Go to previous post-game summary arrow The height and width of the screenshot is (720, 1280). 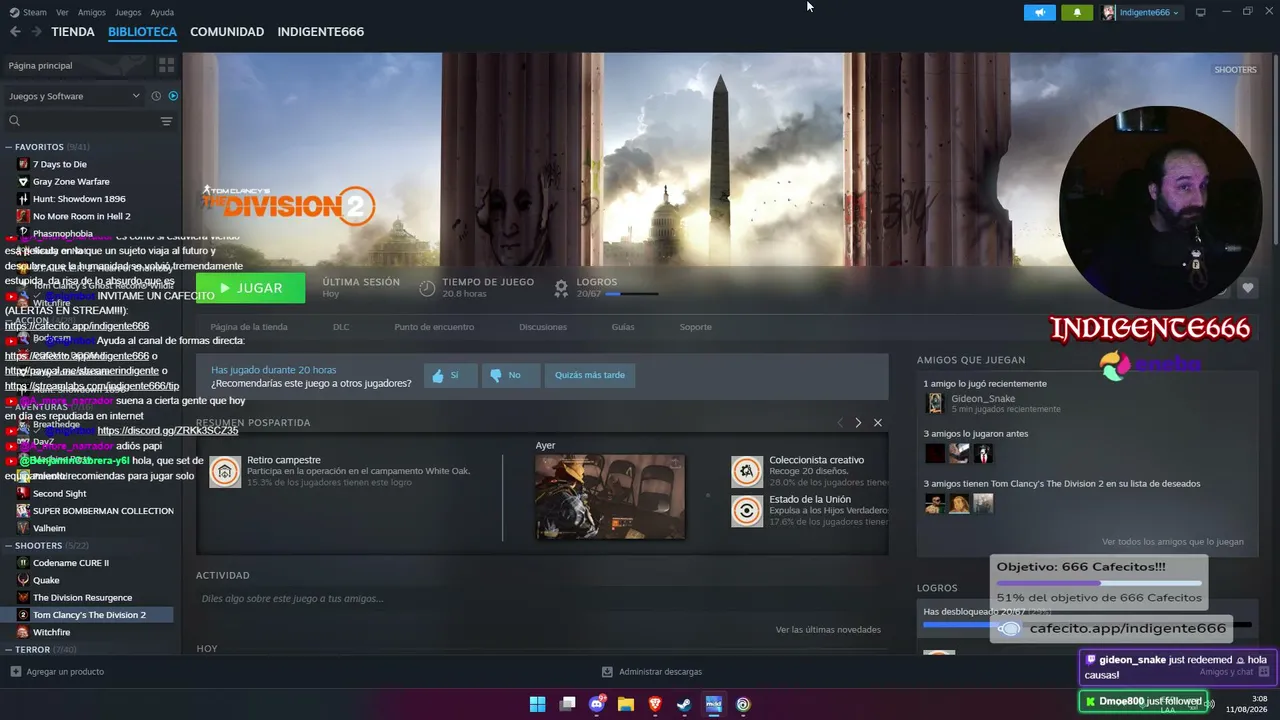(840, 423)
